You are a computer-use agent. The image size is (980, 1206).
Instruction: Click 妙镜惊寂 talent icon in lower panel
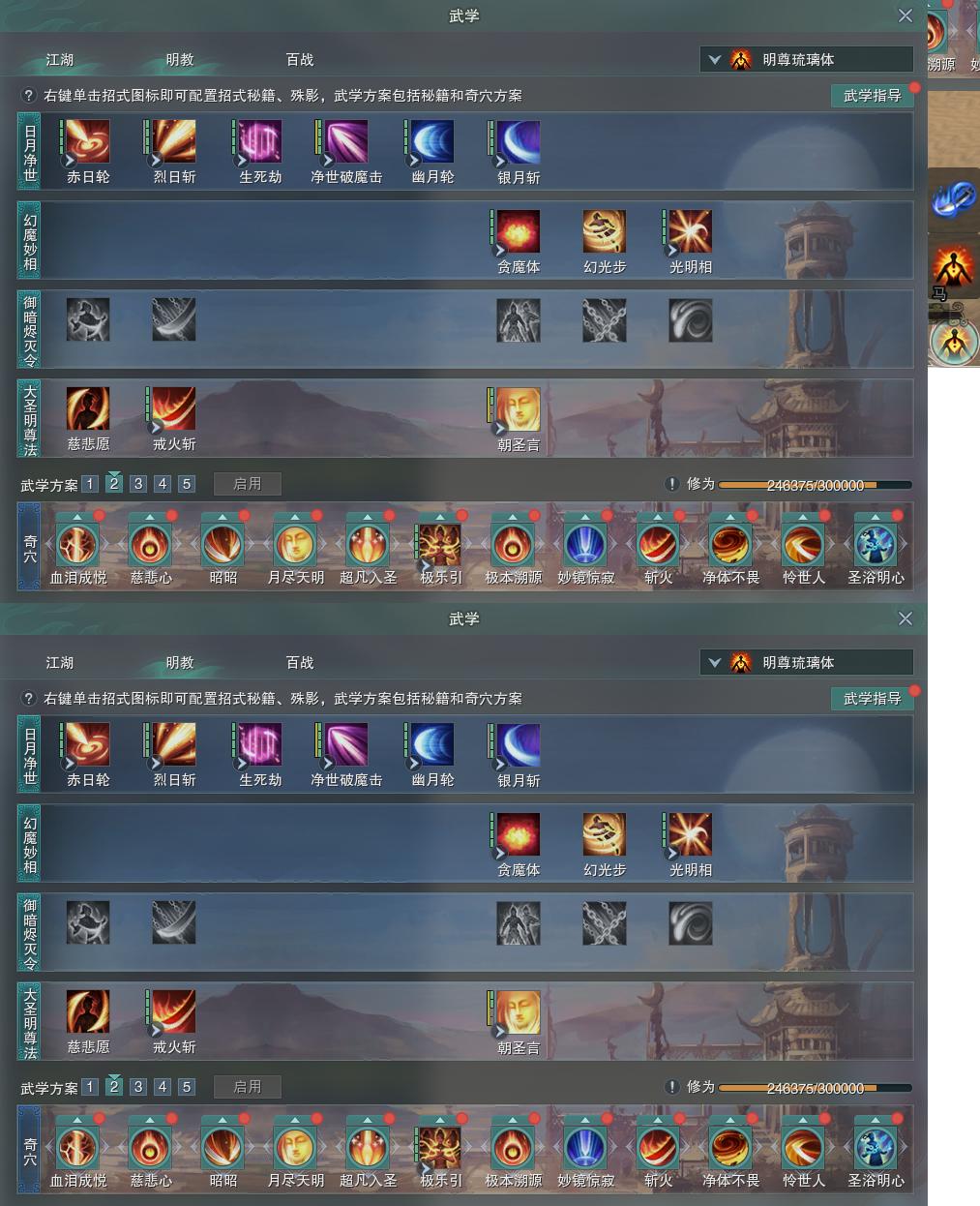tap(585, 1149)
